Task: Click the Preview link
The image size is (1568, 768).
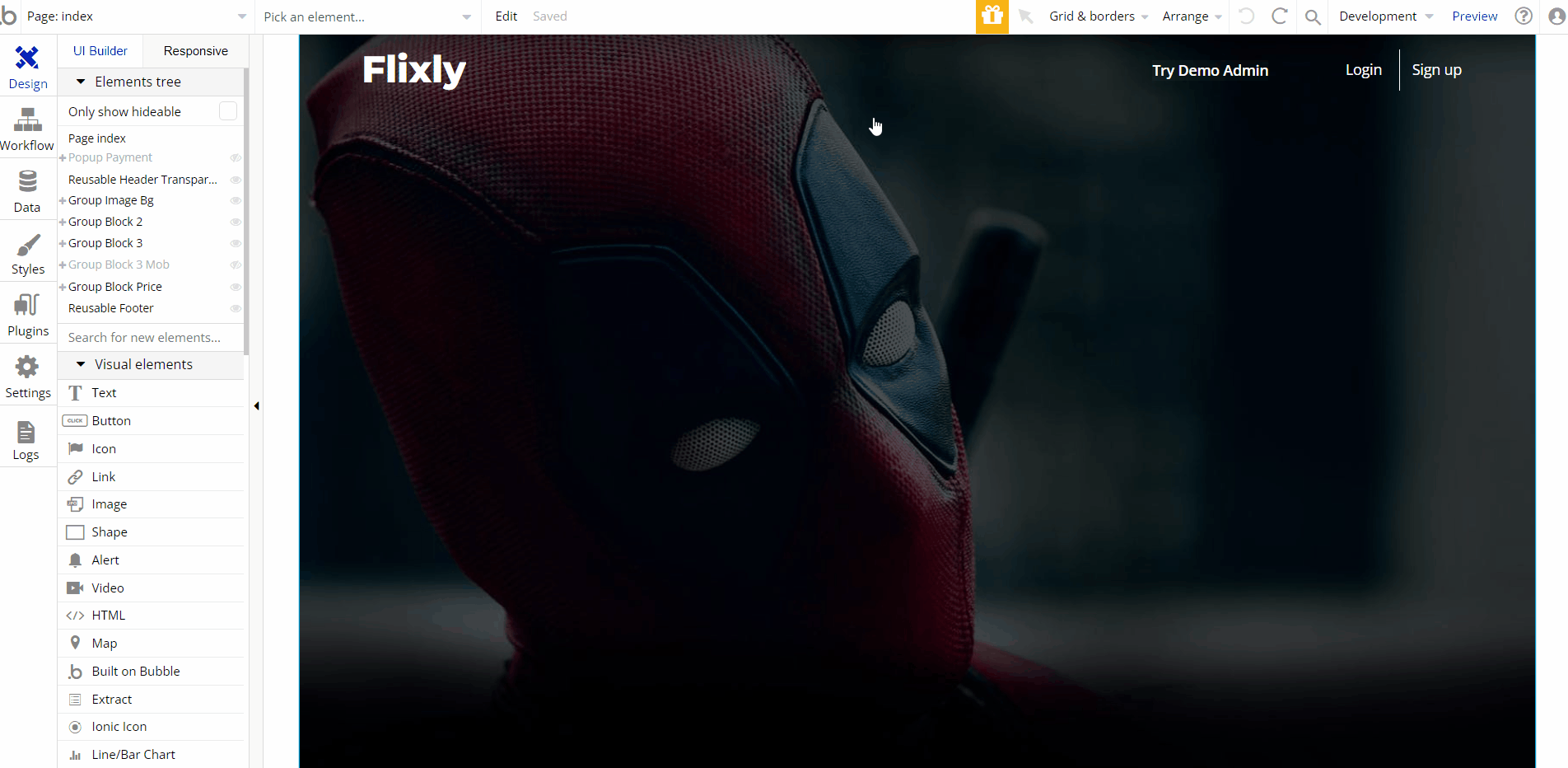Action: click(x=1474, y=16)
